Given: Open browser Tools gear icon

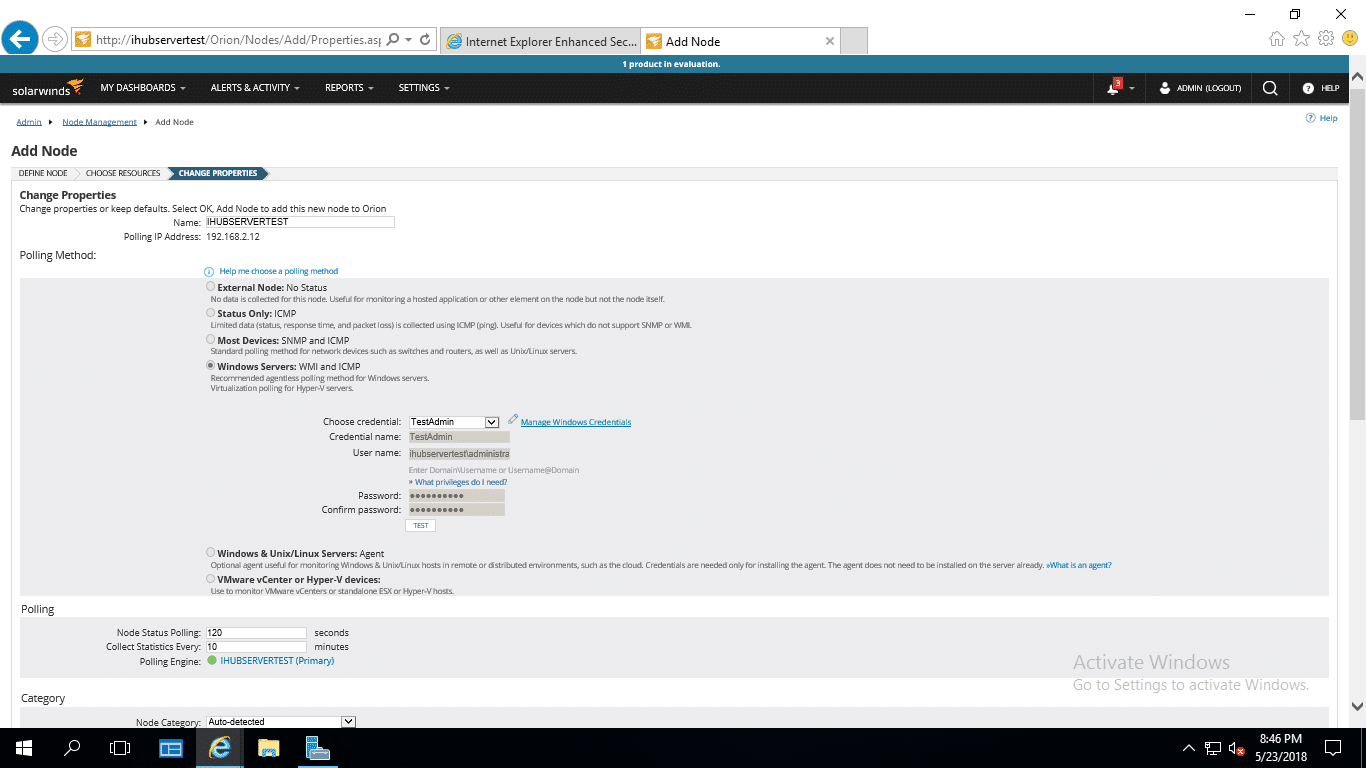Looking at the screenshot, I should [1326, 39].
